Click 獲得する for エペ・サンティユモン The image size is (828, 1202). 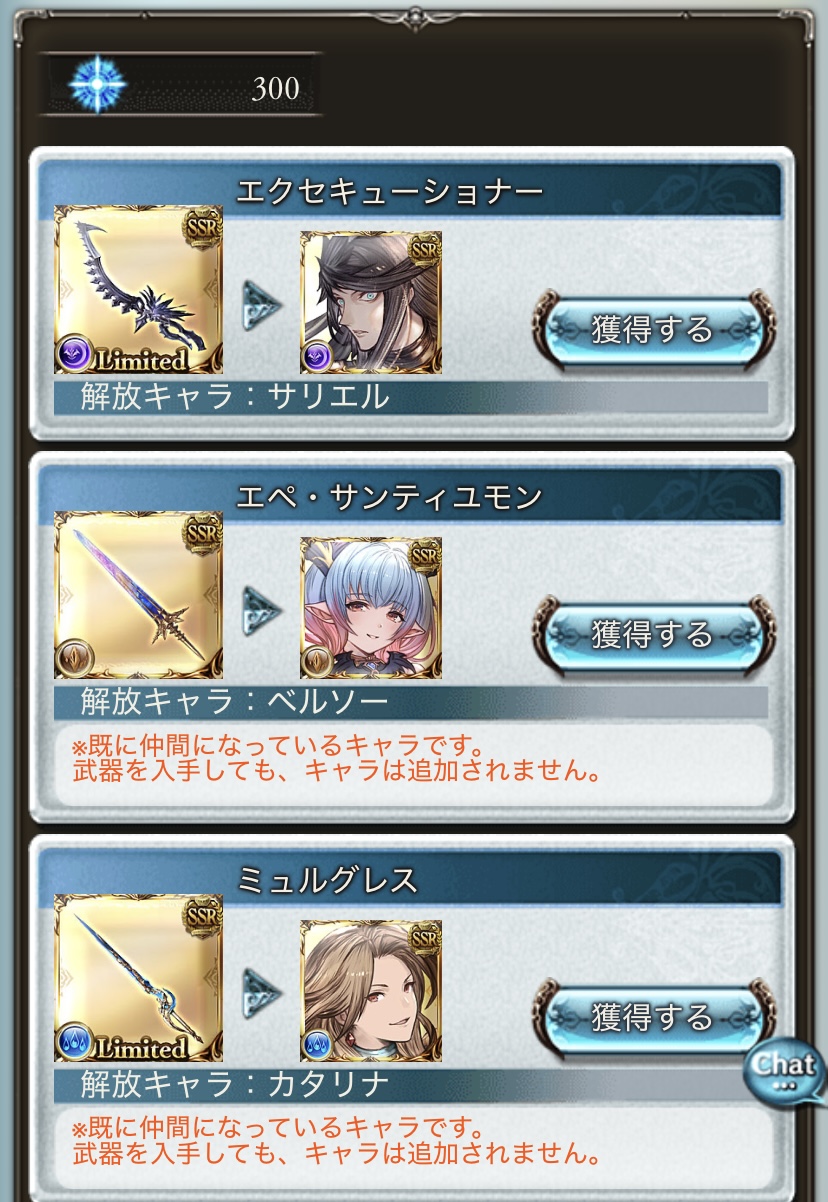654,633
